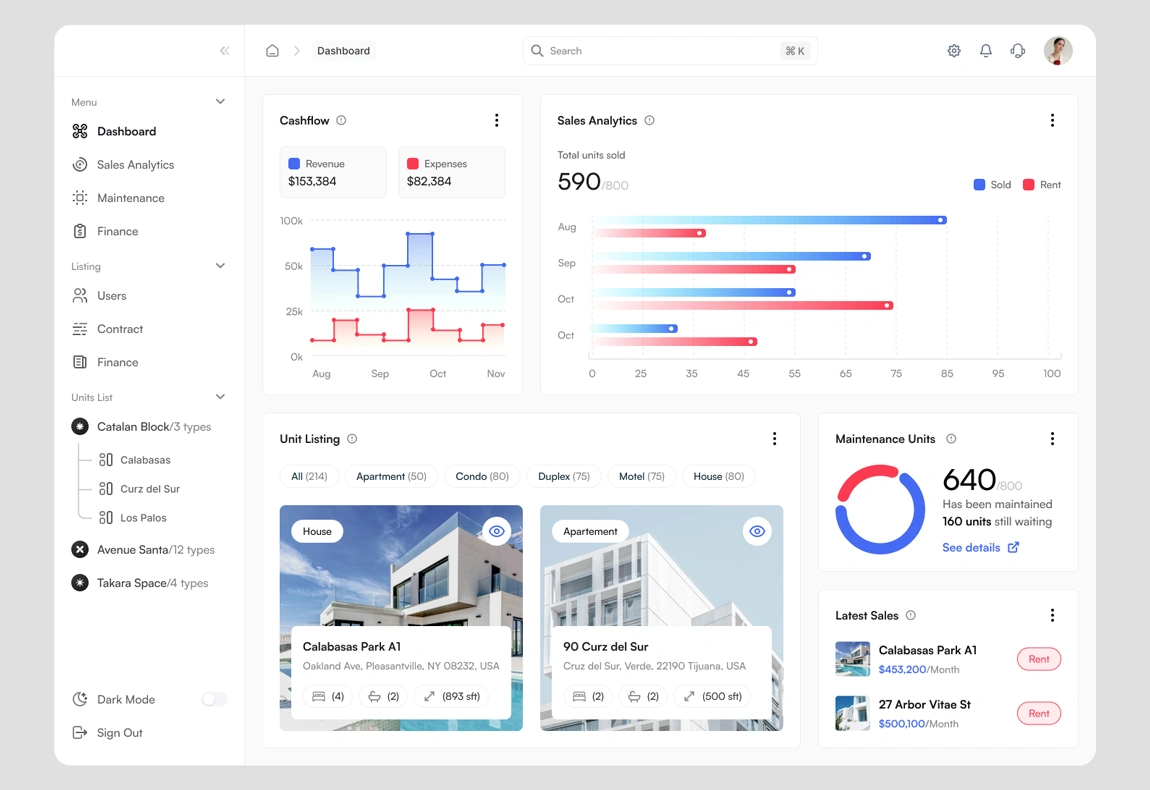
Task: Open the Cashflow three-dot options menu
Action: pyautogui.click(x=497, y=121)
